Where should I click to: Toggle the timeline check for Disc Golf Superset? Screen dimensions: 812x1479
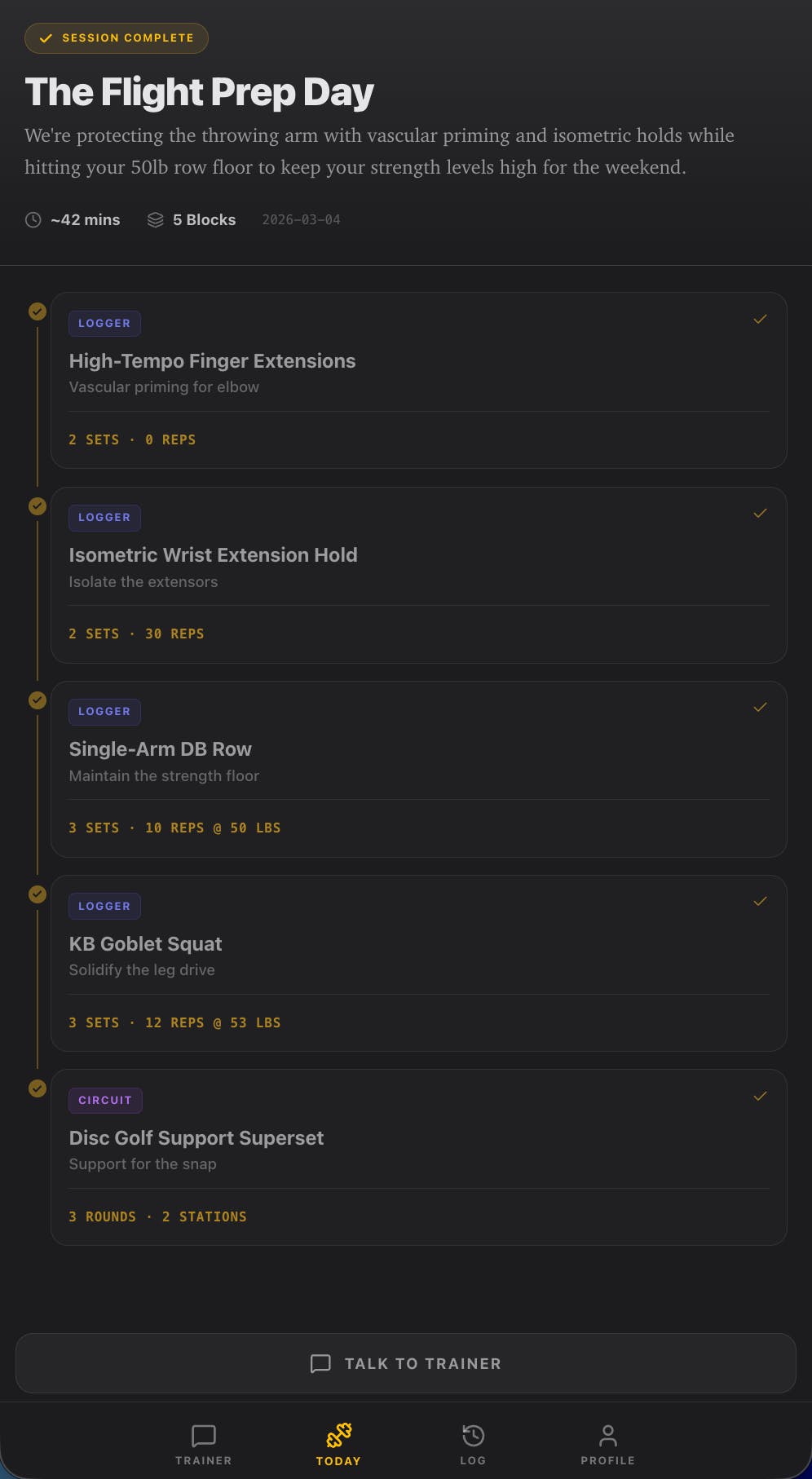click(x=38, y=1088)
